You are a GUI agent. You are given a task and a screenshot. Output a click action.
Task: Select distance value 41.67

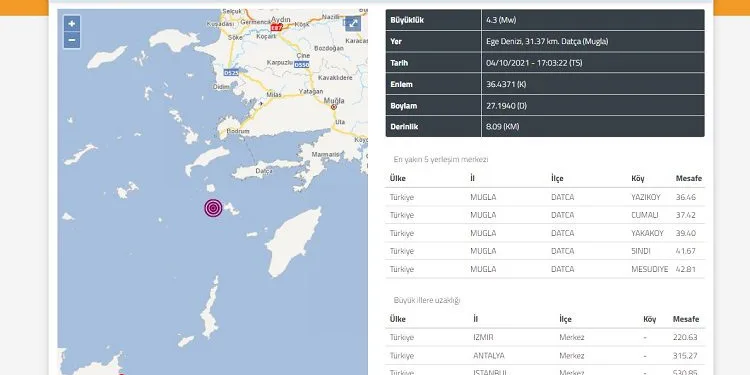(x=685, y=251)
